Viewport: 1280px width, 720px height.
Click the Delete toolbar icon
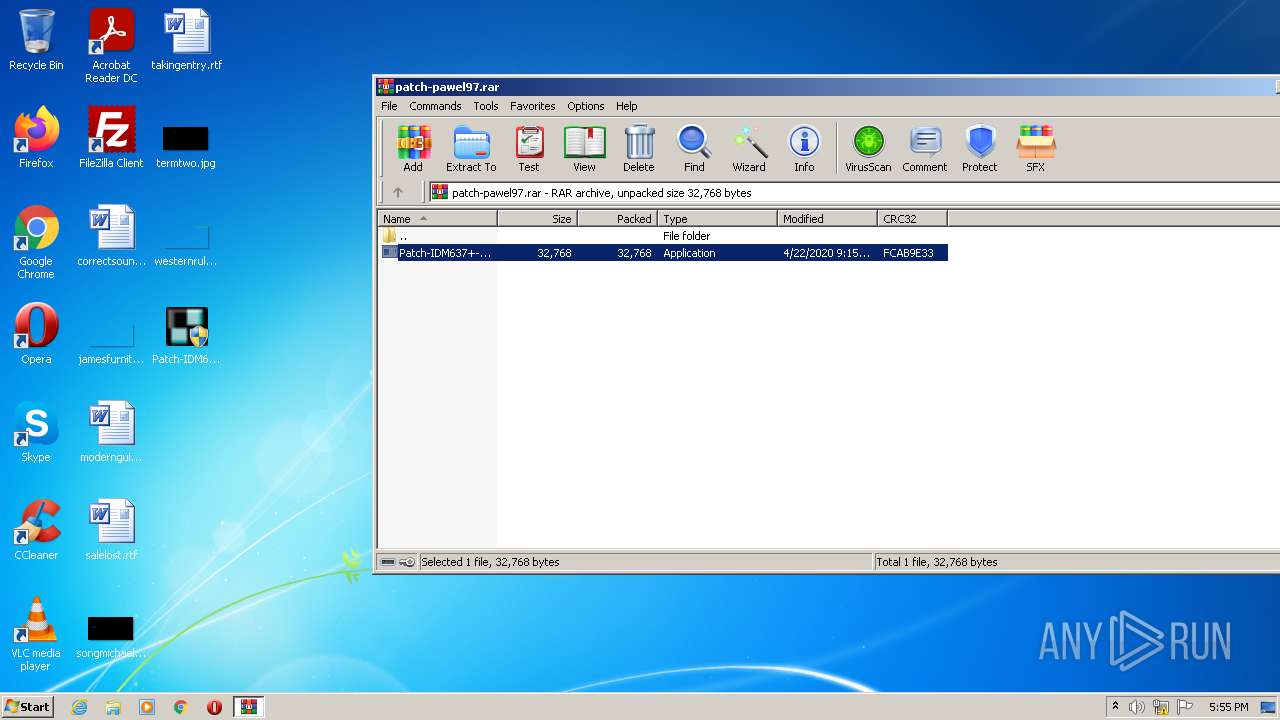point(639,148)
